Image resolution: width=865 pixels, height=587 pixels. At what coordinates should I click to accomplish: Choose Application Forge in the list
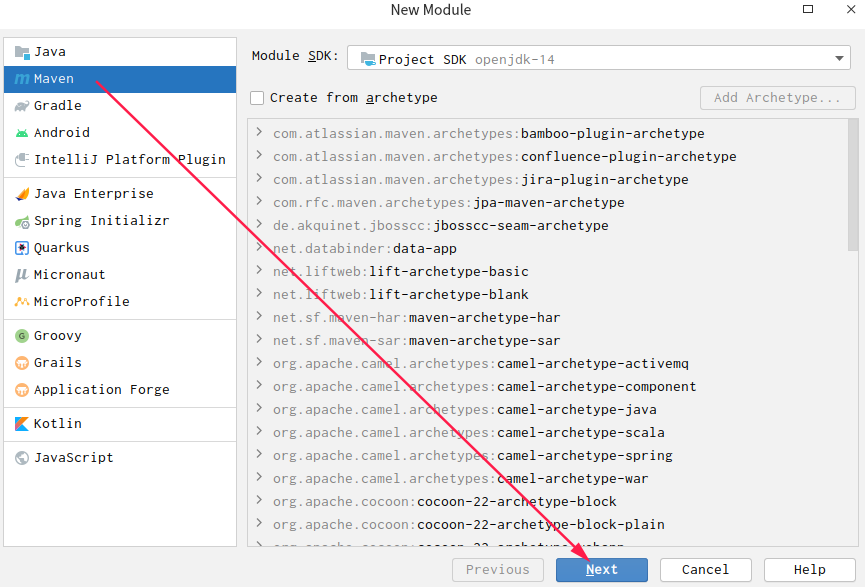tap(120, 390)
